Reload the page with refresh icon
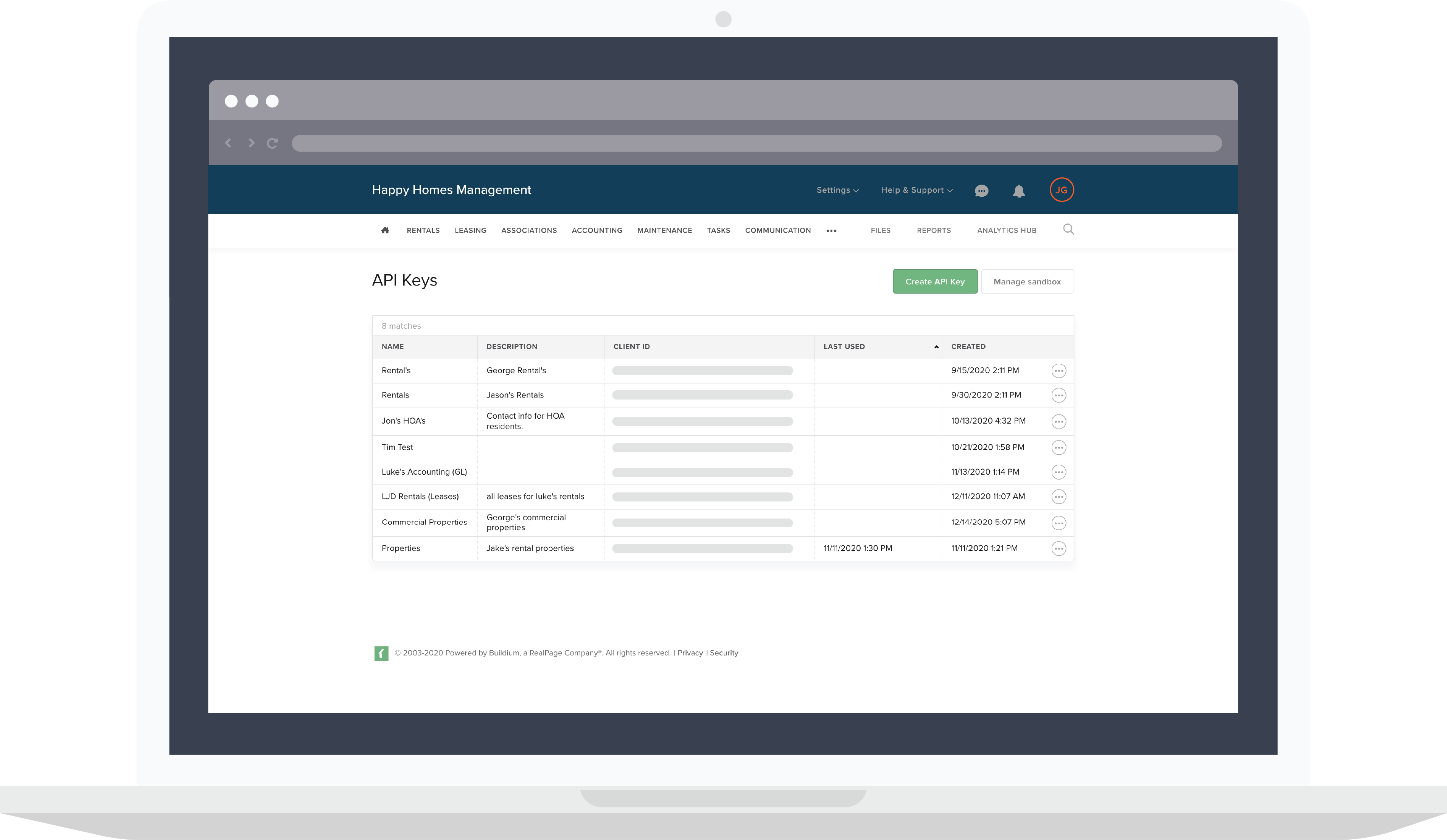 (272, 143)
